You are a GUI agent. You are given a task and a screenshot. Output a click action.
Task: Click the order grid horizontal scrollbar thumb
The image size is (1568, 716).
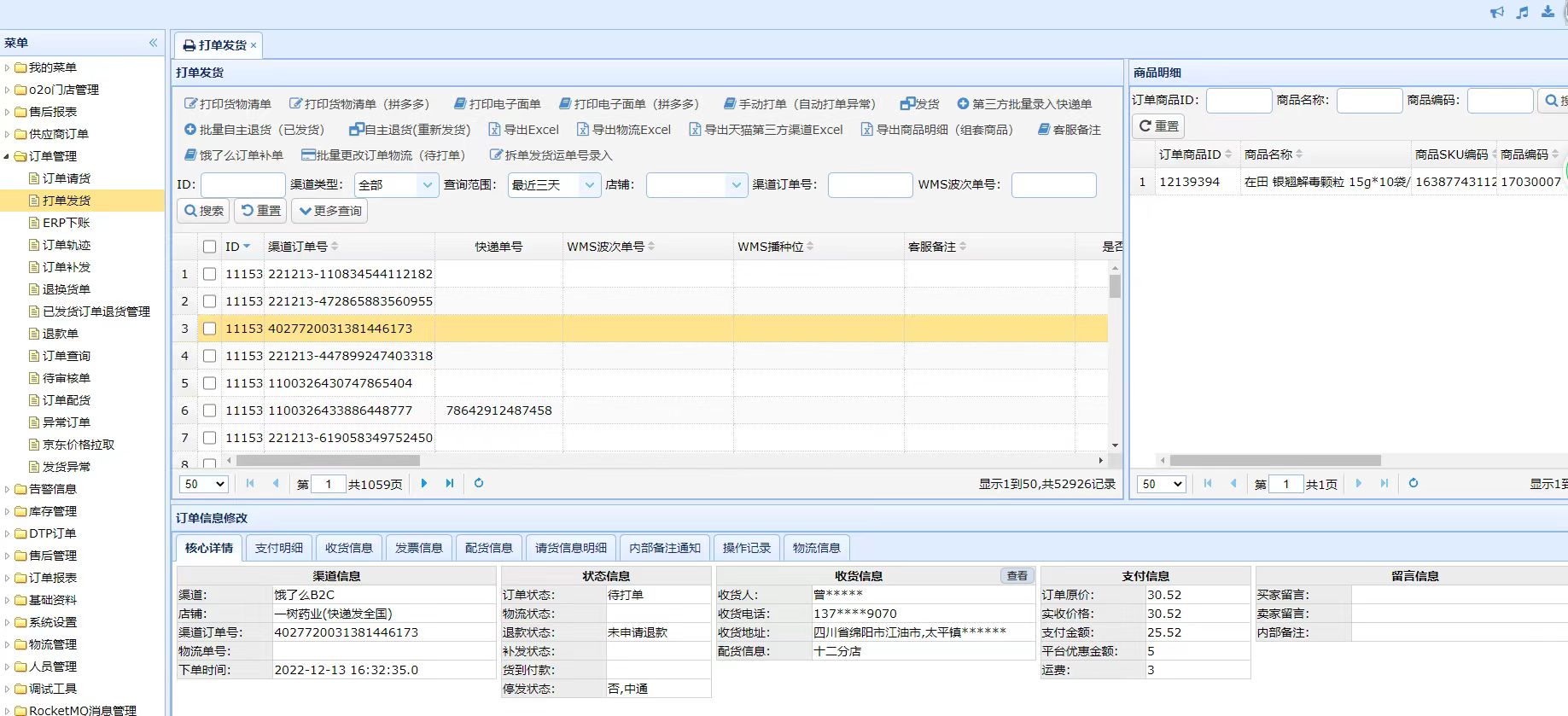(x=328, y=461)
